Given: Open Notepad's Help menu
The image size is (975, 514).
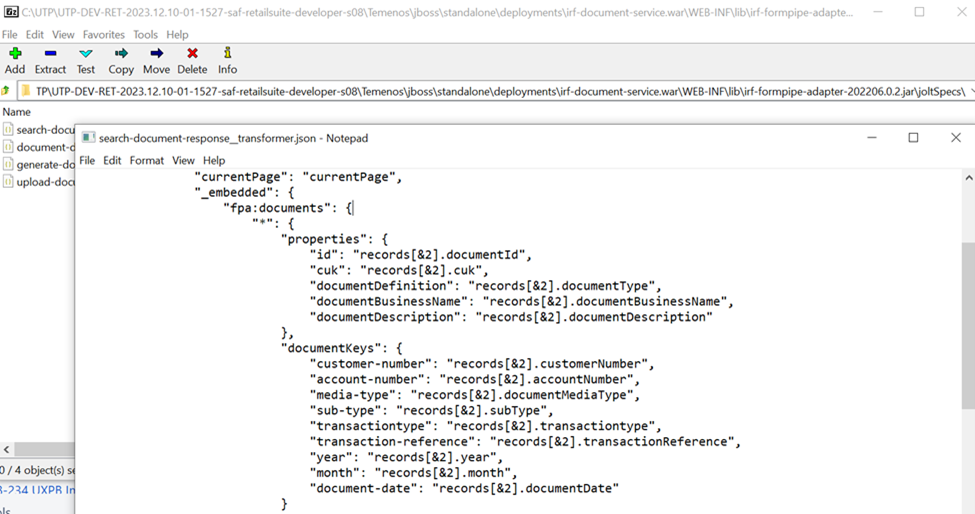Looking at the screenshot, I should point(214,160).
